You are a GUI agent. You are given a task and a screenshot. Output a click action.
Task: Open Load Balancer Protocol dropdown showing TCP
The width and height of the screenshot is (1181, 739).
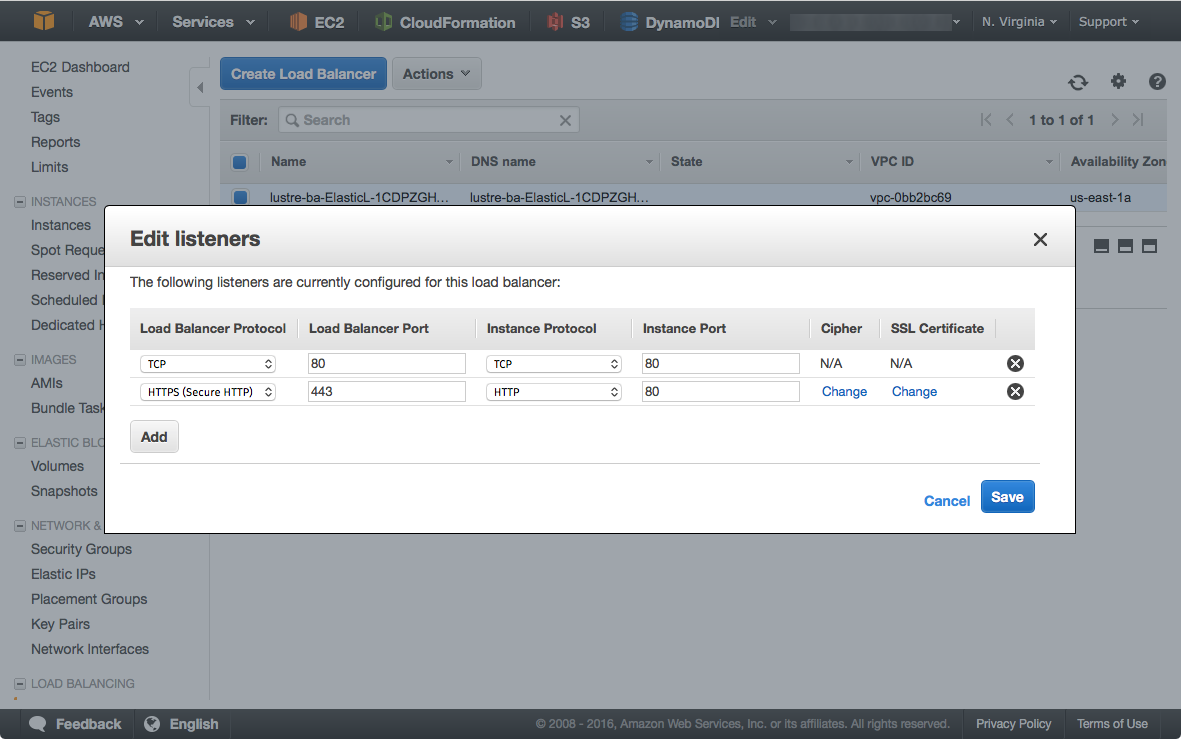(207, 364)
